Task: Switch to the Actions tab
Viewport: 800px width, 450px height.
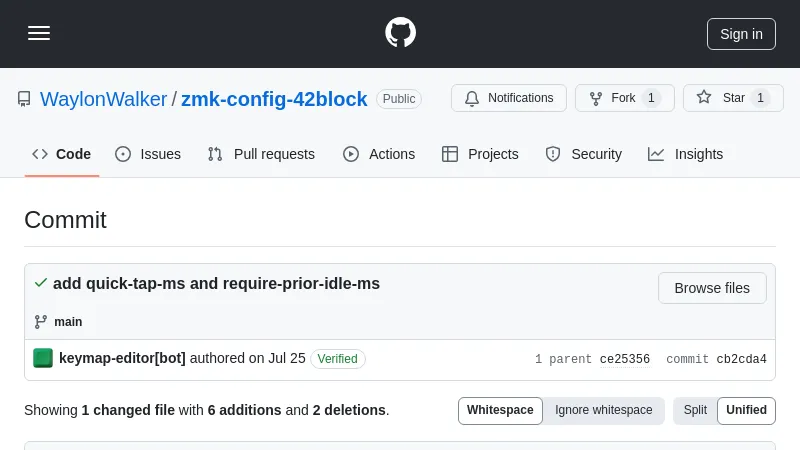Action: click(x=379, y=154)
